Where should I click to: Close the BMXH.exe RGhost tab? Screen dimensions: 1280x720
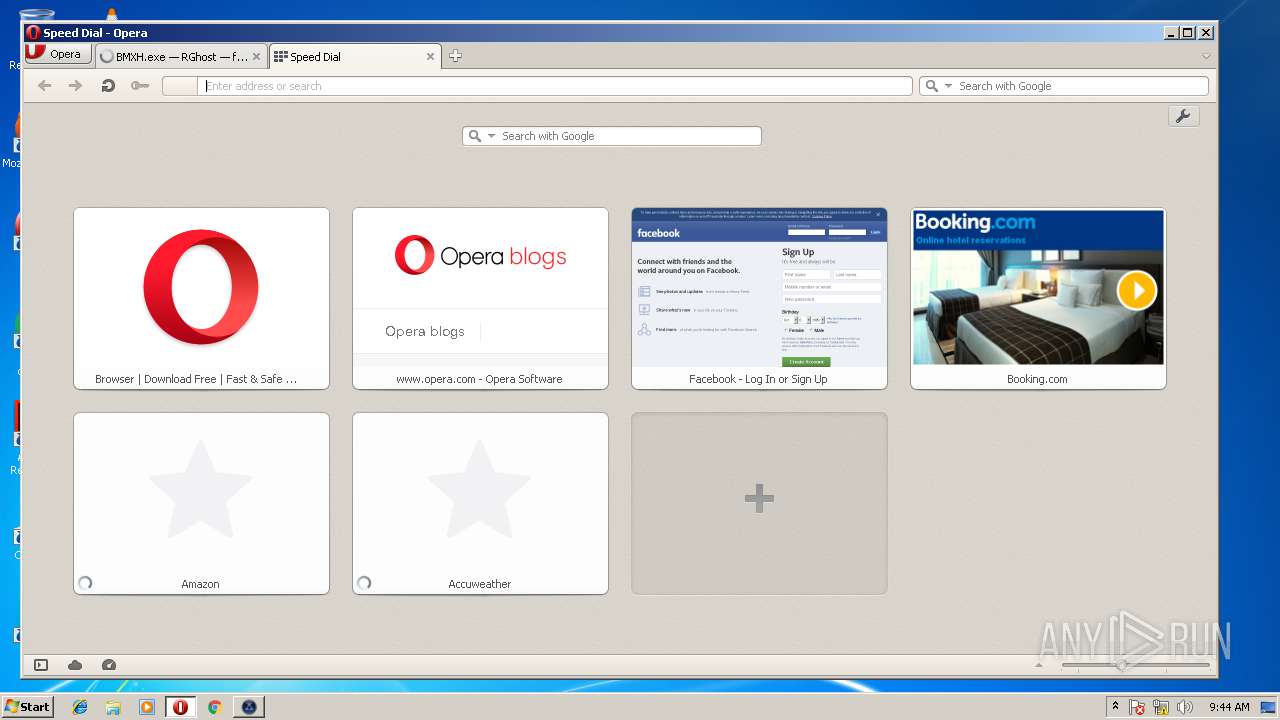pyautogui.click(x=257, y=57)
